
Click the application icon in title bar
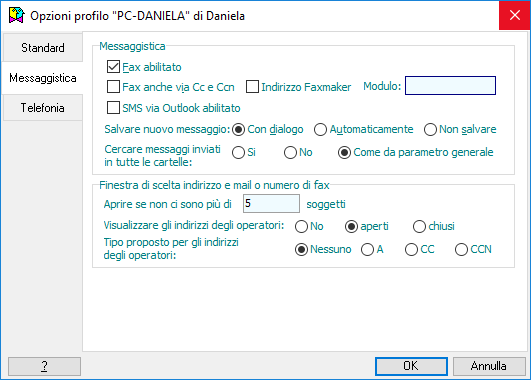(17, 16)
